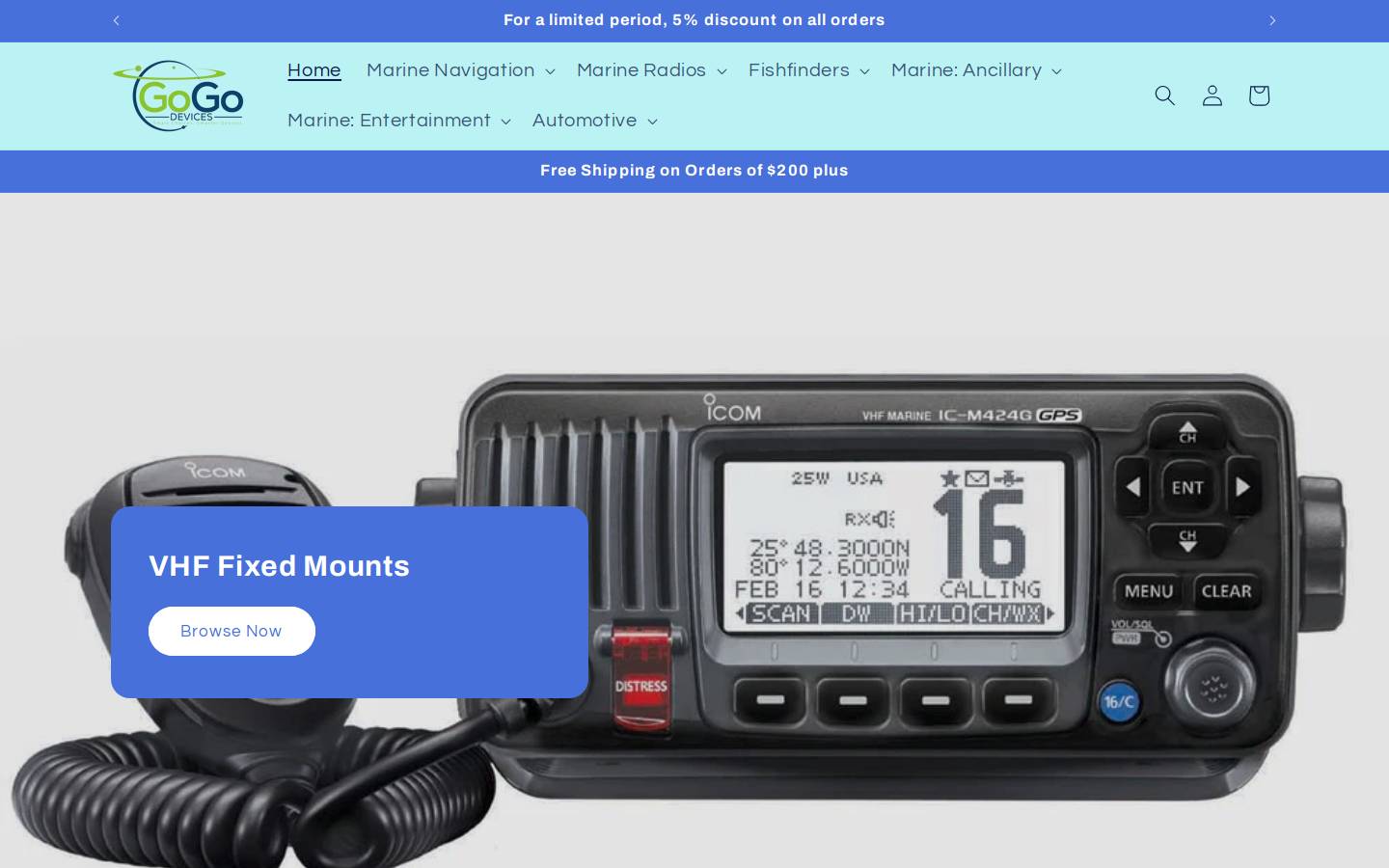The width and height of the screenshot is (1389, 868).
Task: Open the search icon in header
Action: point(1164,95)
